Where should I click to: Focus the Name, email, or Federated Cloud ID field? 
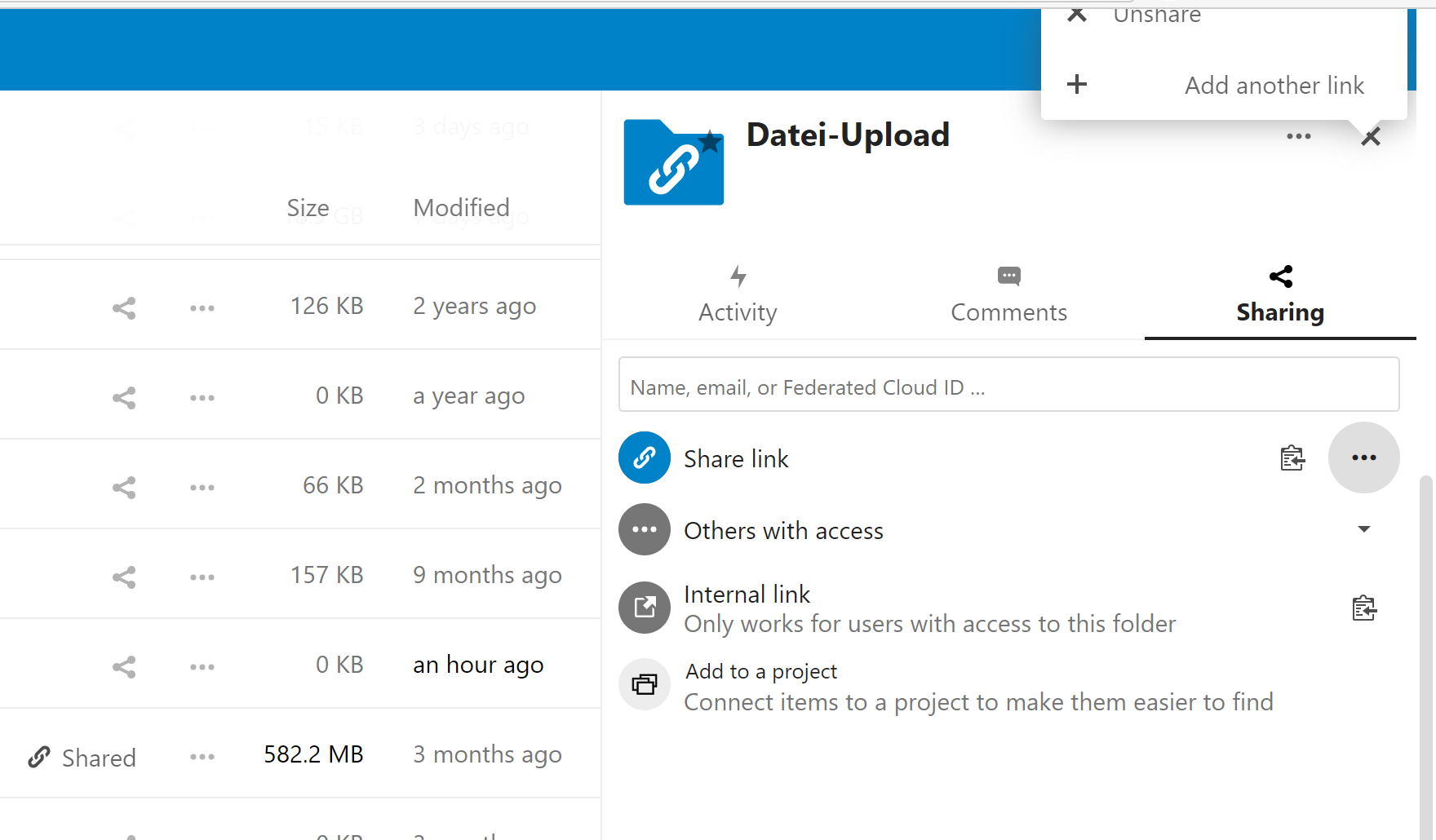click(x=1008, y=384)
